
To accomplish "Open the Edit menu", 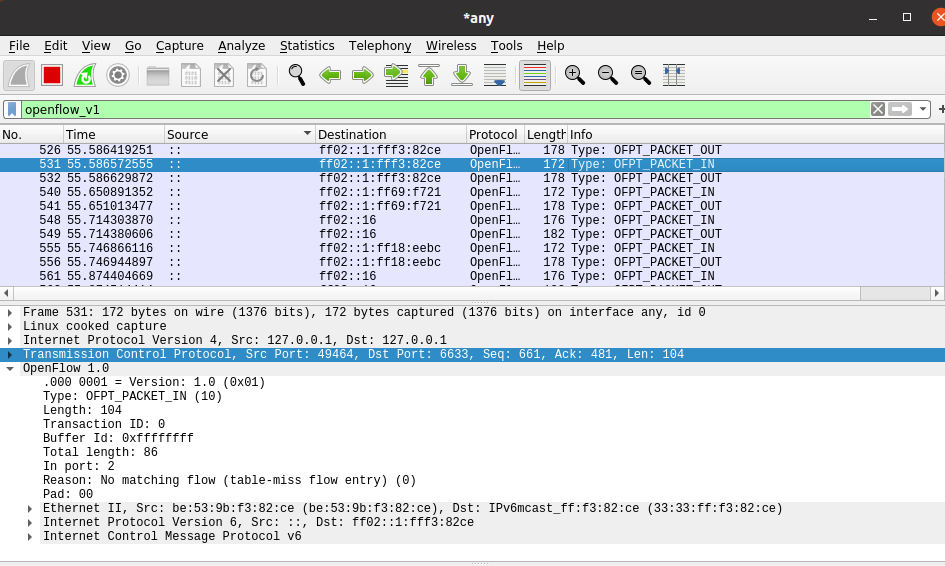I will (x=55, y=46).
